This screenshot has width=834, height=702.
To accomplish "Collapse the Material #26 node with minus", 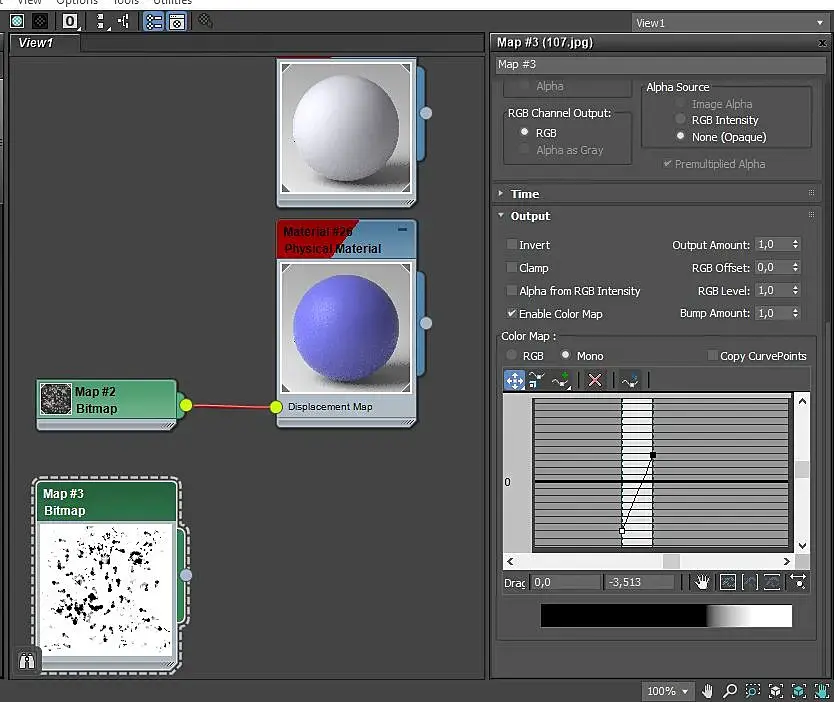I will coord(402,230).
